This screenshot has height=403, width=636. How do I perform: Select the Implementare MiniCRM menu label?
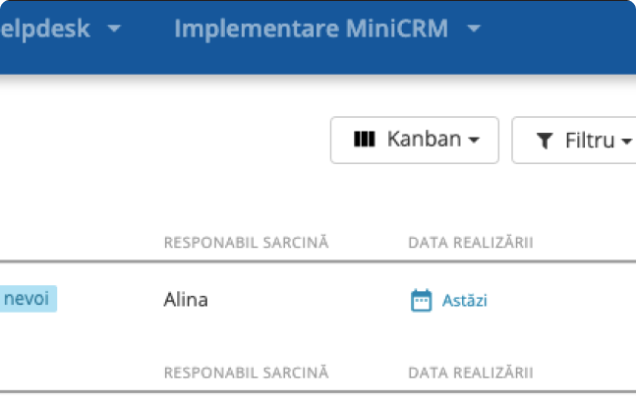click(x=311, y=29)
